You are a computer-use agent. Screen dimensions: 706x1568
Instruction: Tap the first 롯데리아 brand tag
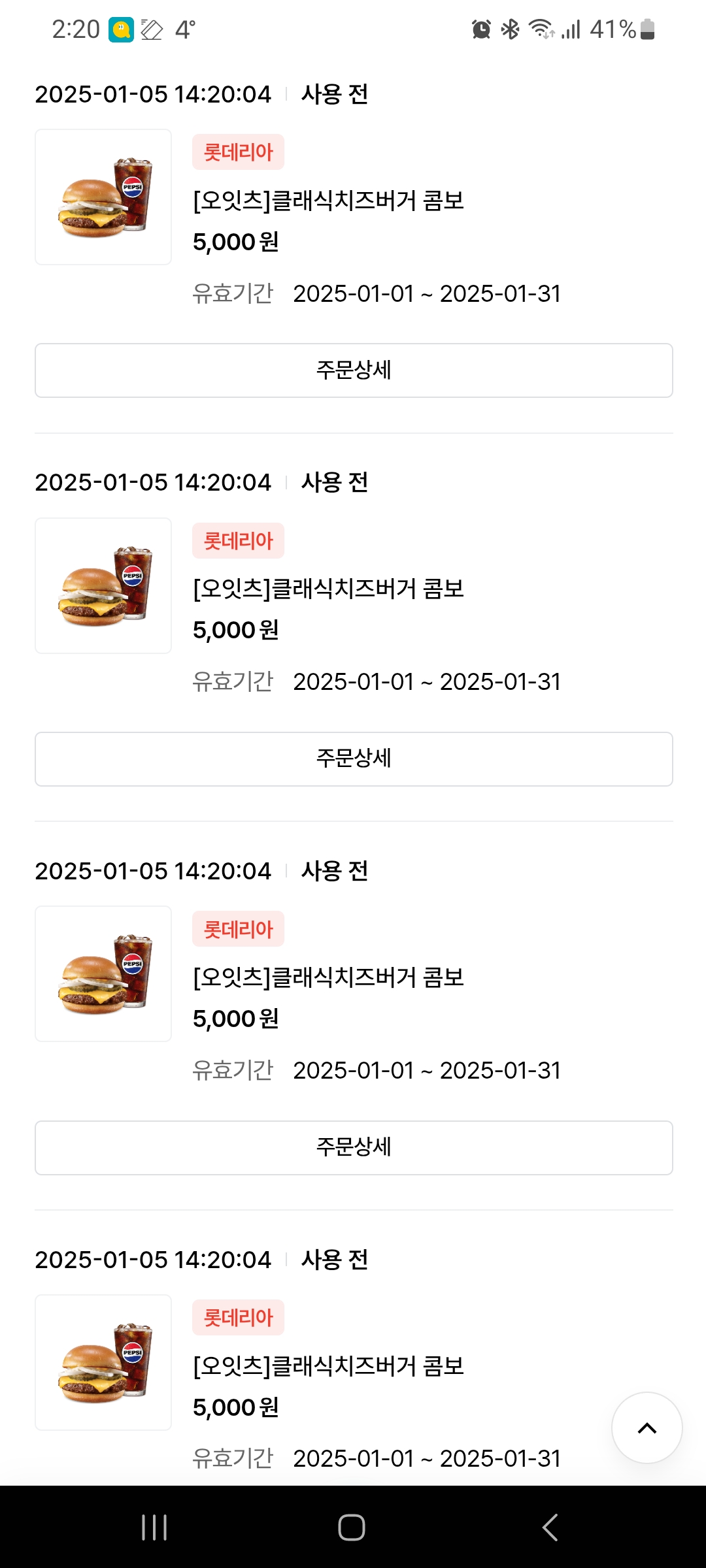coord(238,152)
